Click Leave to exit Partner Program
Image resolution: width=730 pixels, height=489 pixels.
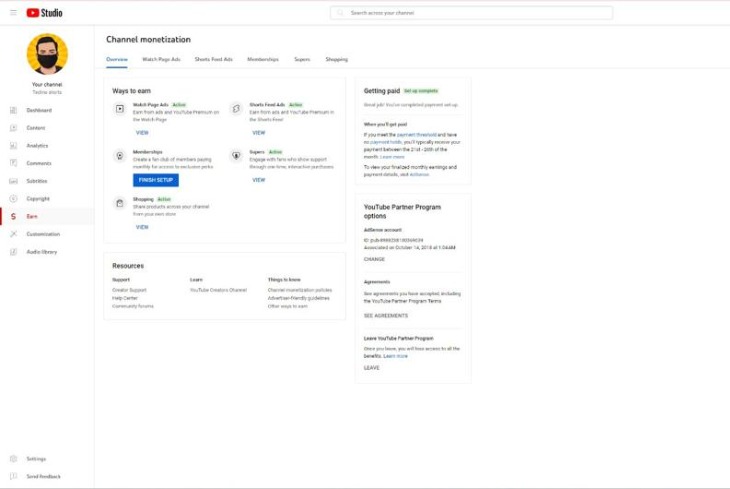[372, 368]
